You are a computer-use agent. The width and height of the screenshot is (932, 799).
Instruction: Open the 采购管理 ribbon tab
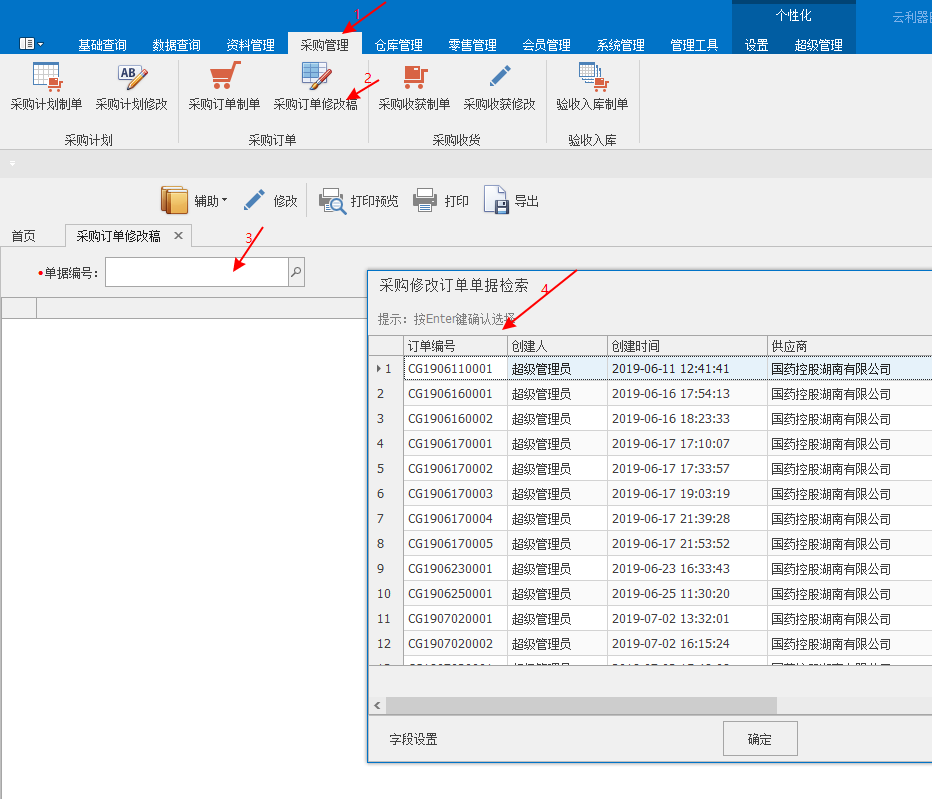(325, 45)
